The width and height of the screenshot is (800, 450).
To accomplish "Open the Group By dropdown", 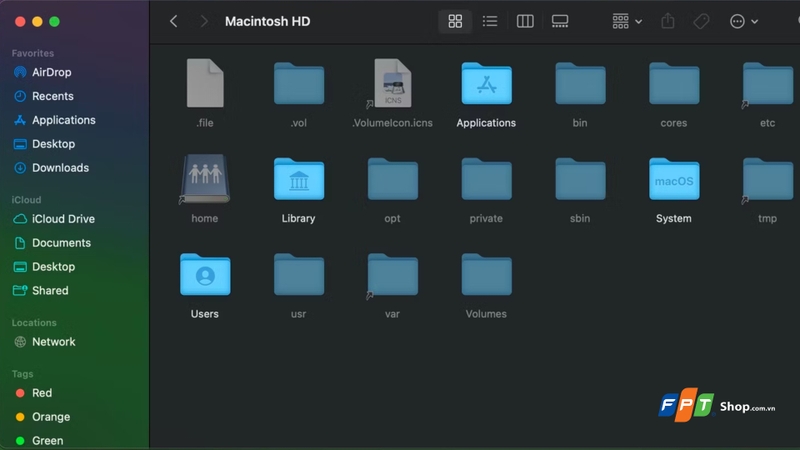I will tap(627, 21).
